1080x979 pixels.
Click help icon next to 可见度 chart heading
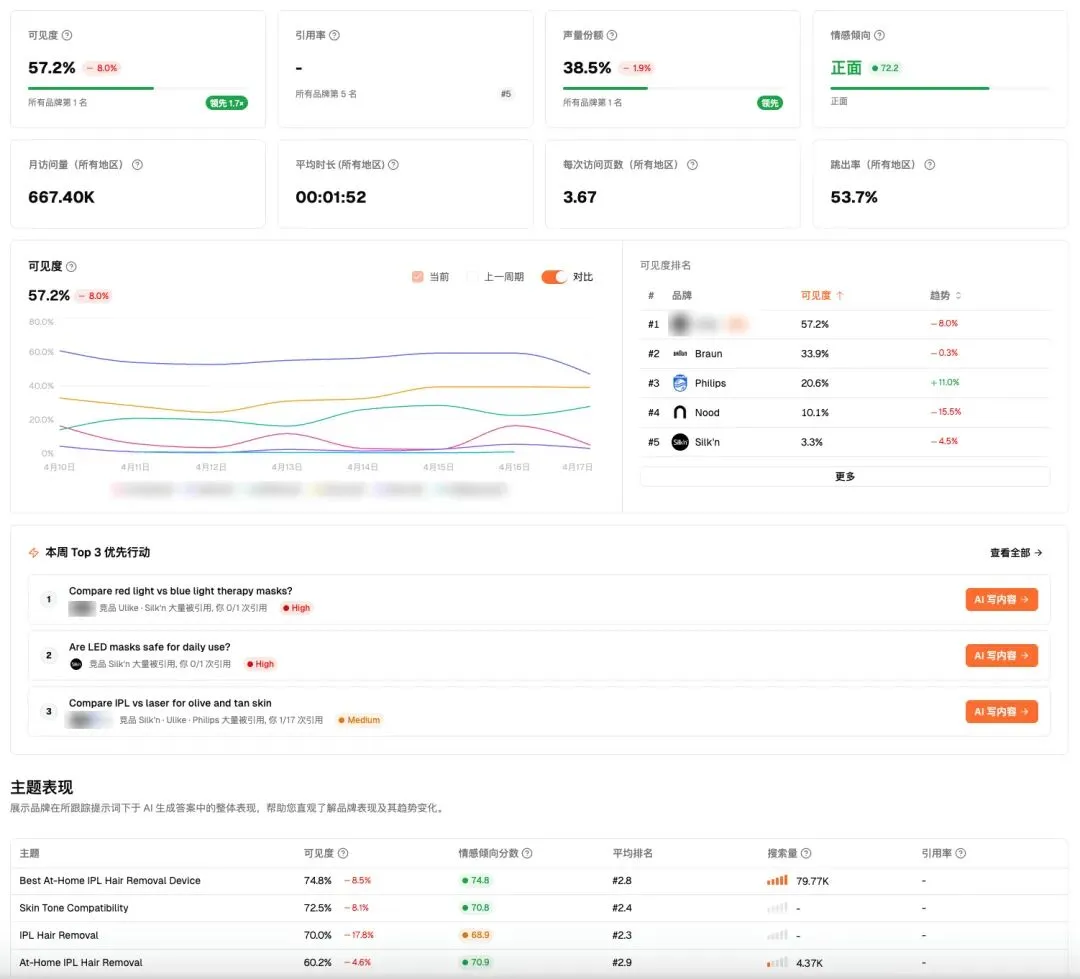point(72,267)
